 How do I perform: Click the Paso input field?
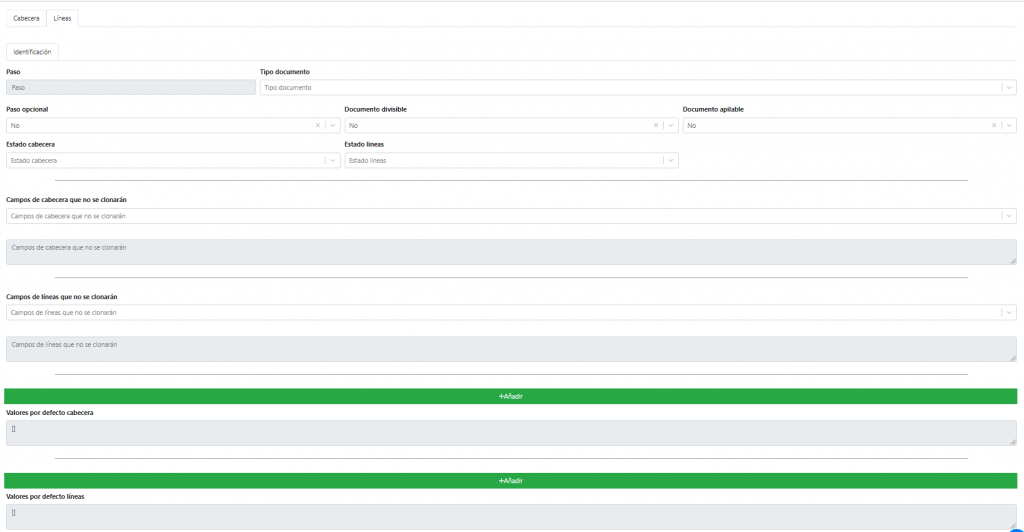130,88
